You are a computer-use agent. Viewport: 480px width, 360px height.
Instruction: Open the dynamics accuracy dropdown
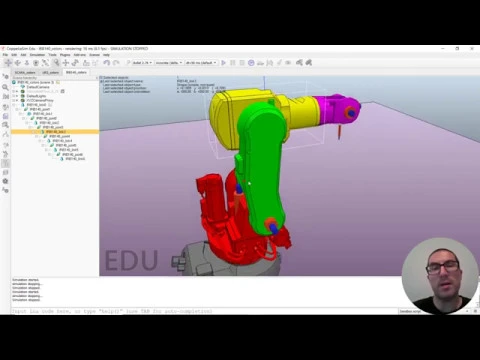pyautogui.click(x=169, y=63)
